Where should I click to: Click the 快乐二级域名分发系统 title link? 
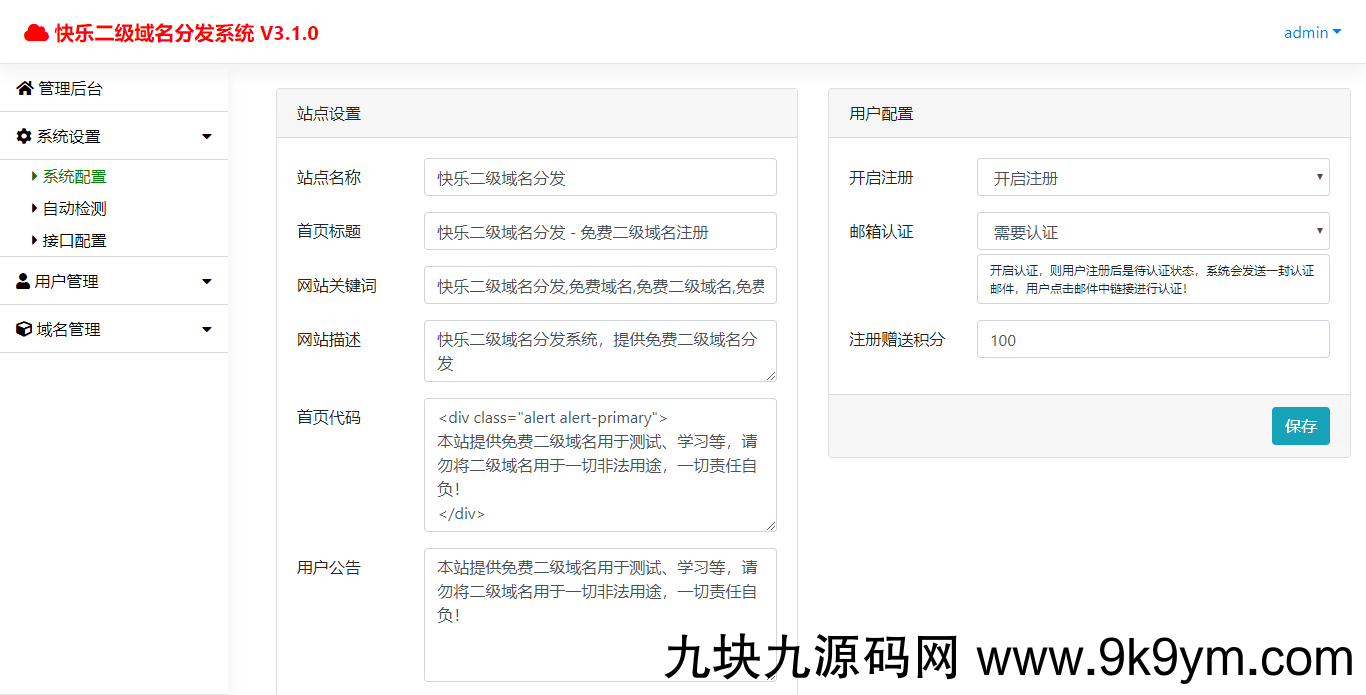pyautogui.click(x=186, y=33)
